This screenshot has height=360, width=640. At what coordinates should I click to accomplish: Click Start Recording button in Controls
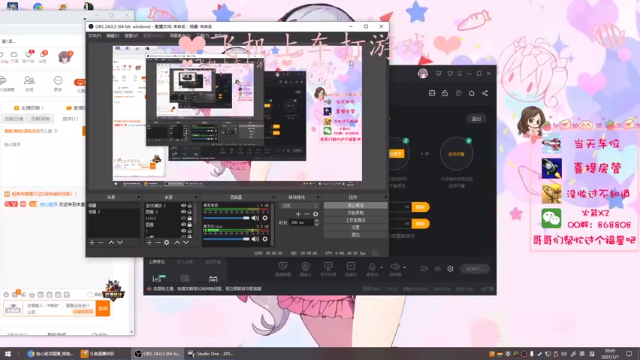coord(356,213)
